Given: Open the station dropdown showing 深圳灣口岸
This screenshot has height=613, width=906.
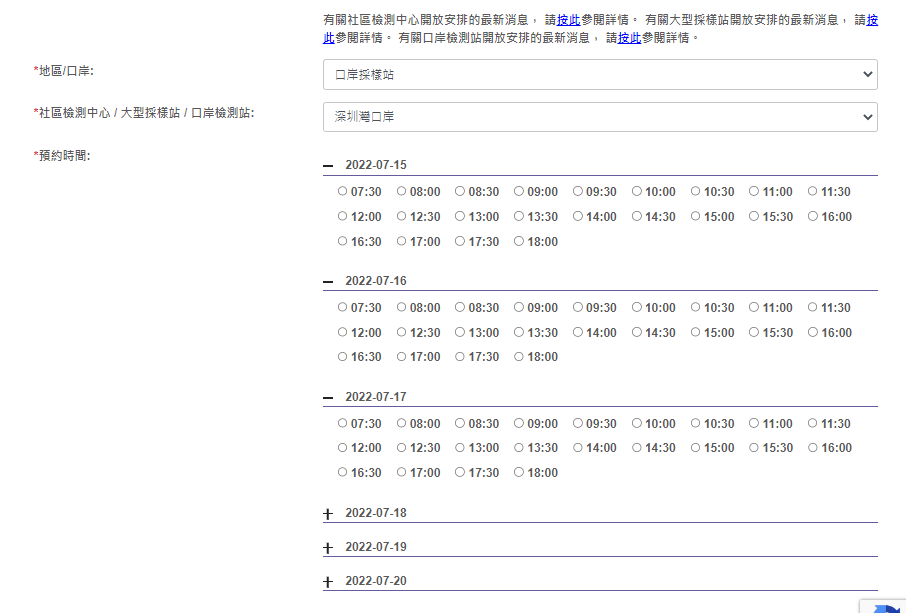Looking at the screenshot, I should tap(598, 116).
